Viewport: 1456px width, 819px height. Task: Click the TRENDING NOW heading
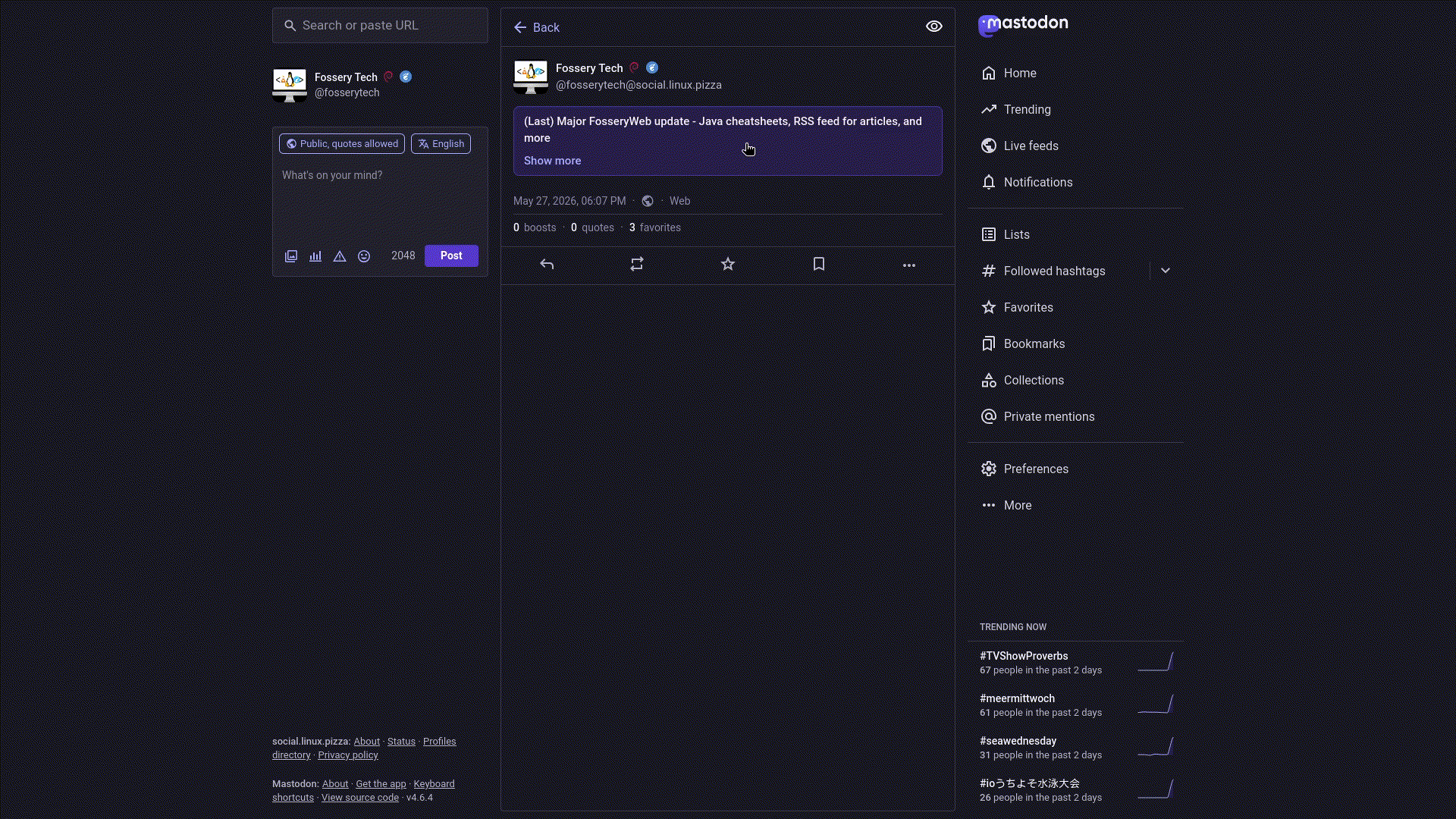1013,627
